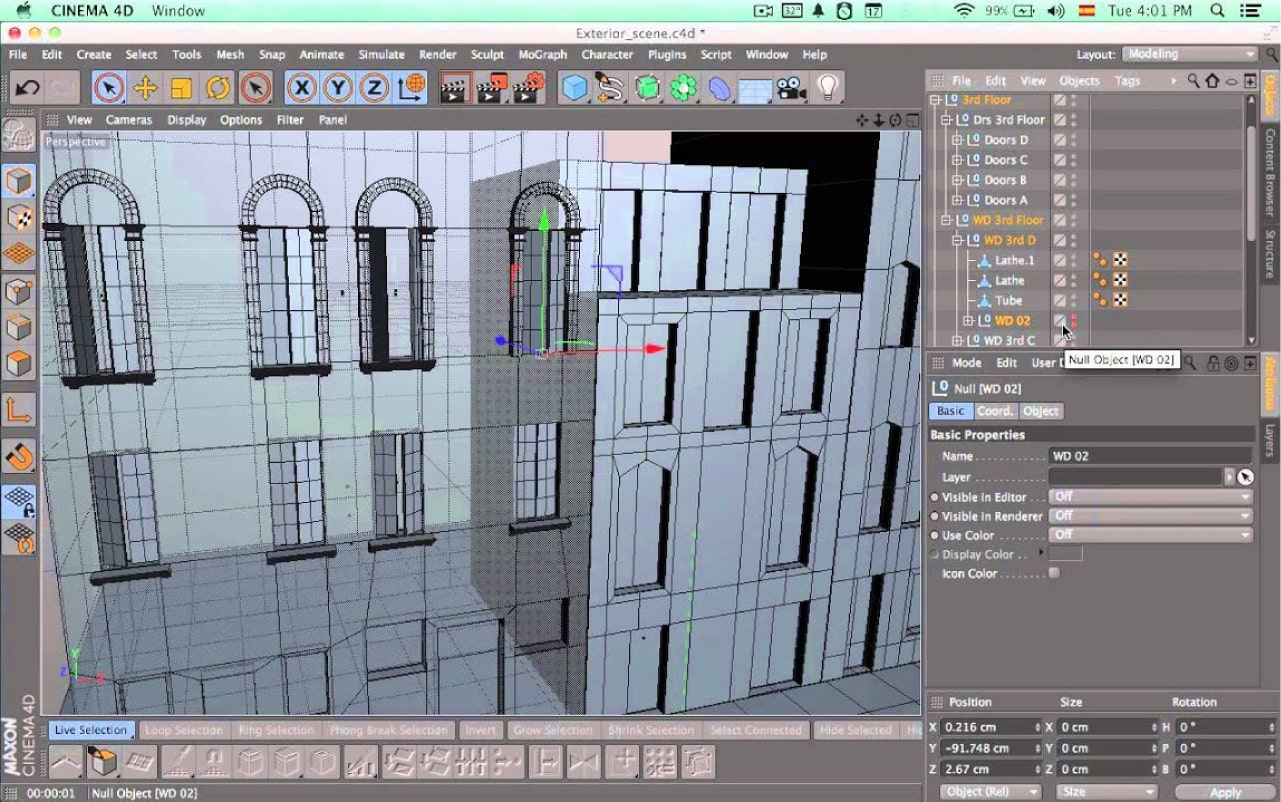
Task: Click the coordinate system globe icon
Action: (x=411, y=88)
